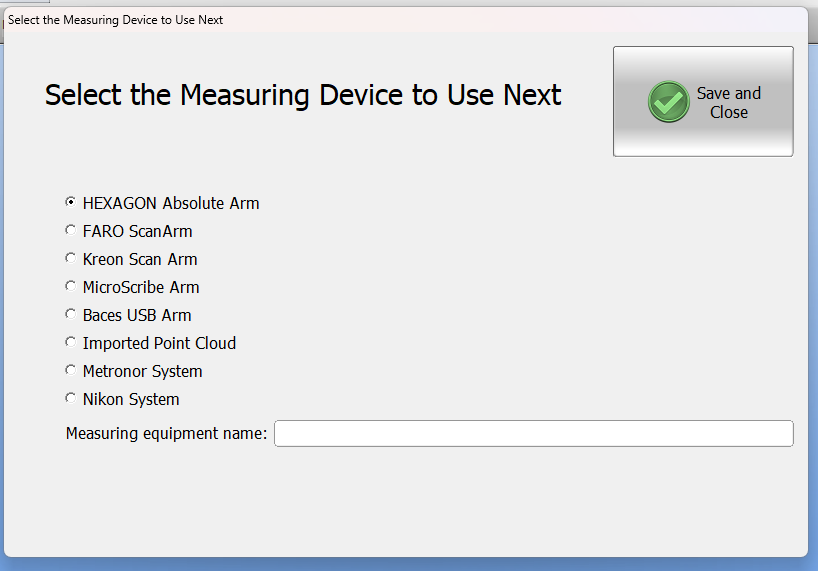Pick the MicroScribe Arm radio button
Image resolution: width=818 pixels, height=571 pixels.
(x=70, y=286)
